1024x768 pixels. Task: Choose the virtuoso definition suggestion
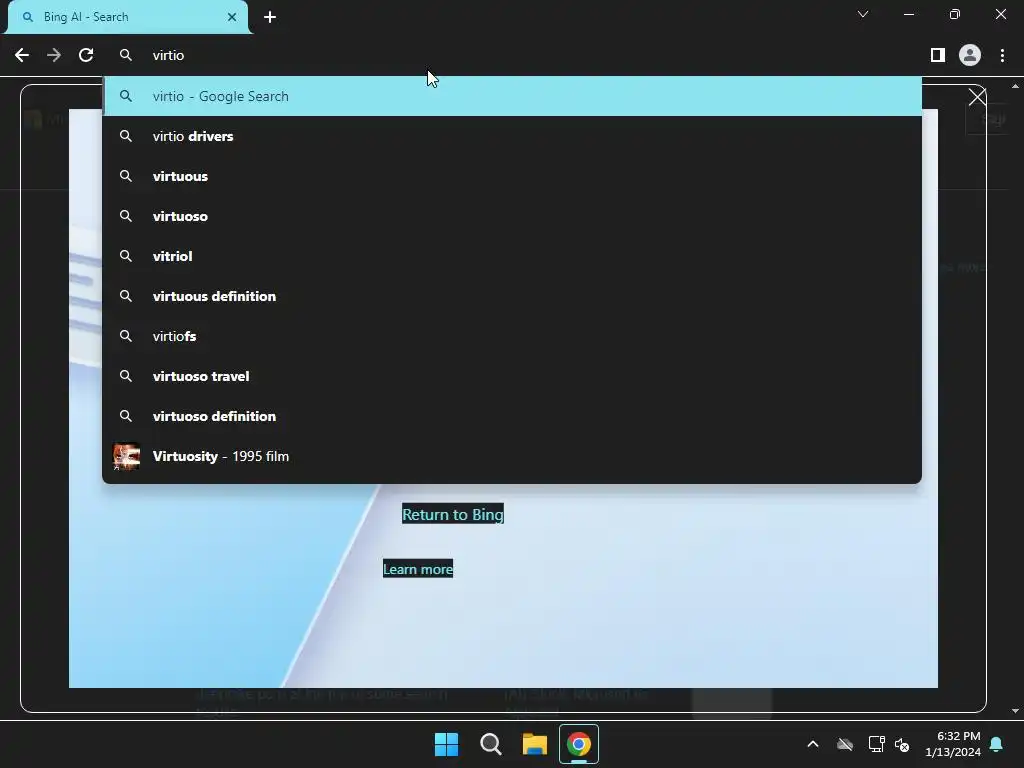point(512,416)
